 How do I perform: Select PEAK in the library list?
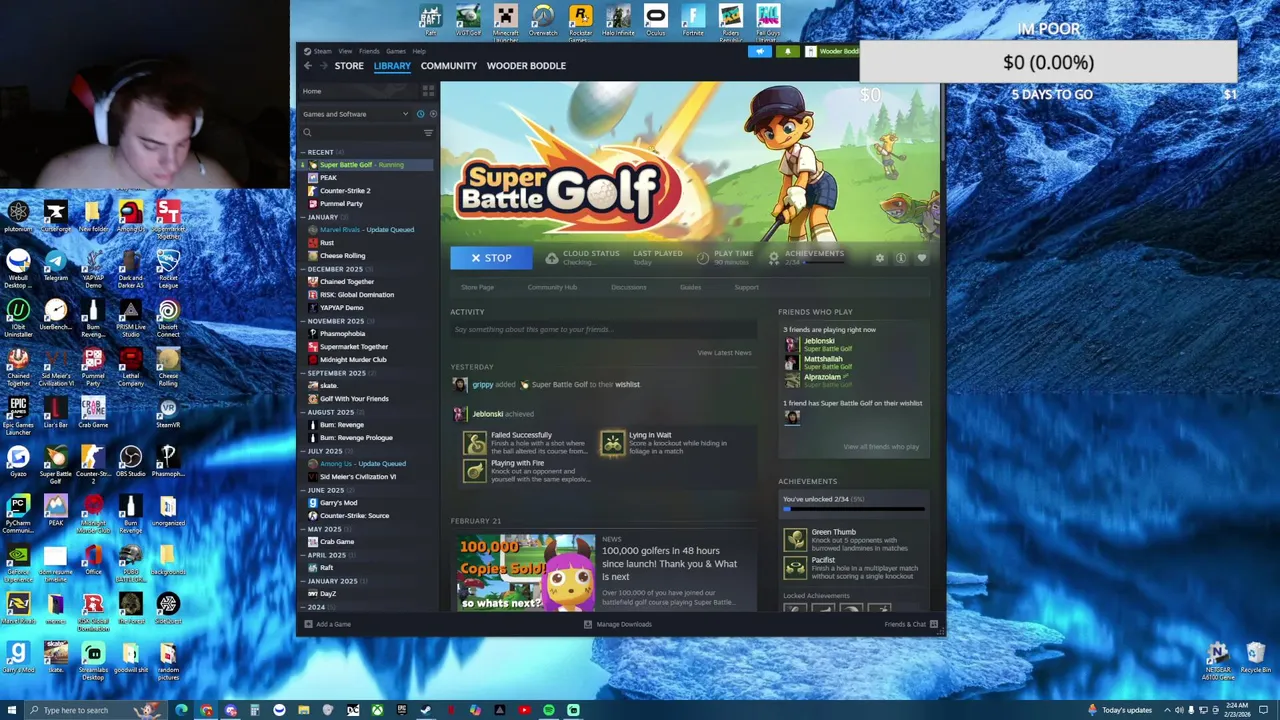click(x=328, y=177)
